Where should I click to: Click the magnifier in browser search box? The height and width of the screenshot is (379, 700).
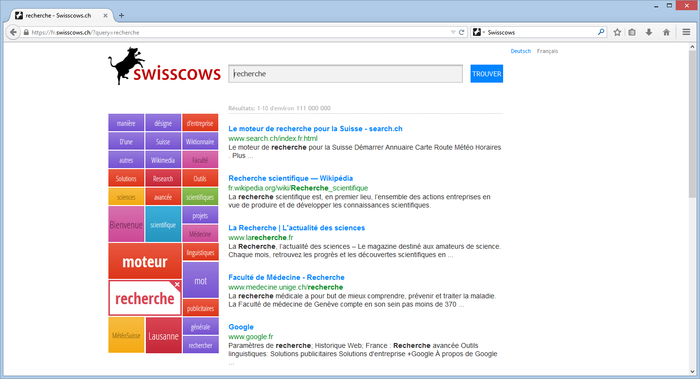tap(601, 32)
